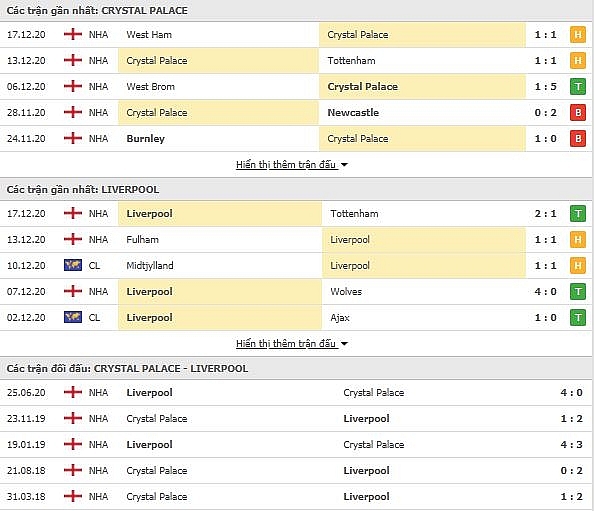Click the red B badge for Newcastle match
The image size is (594, 511).
[578, 113]
